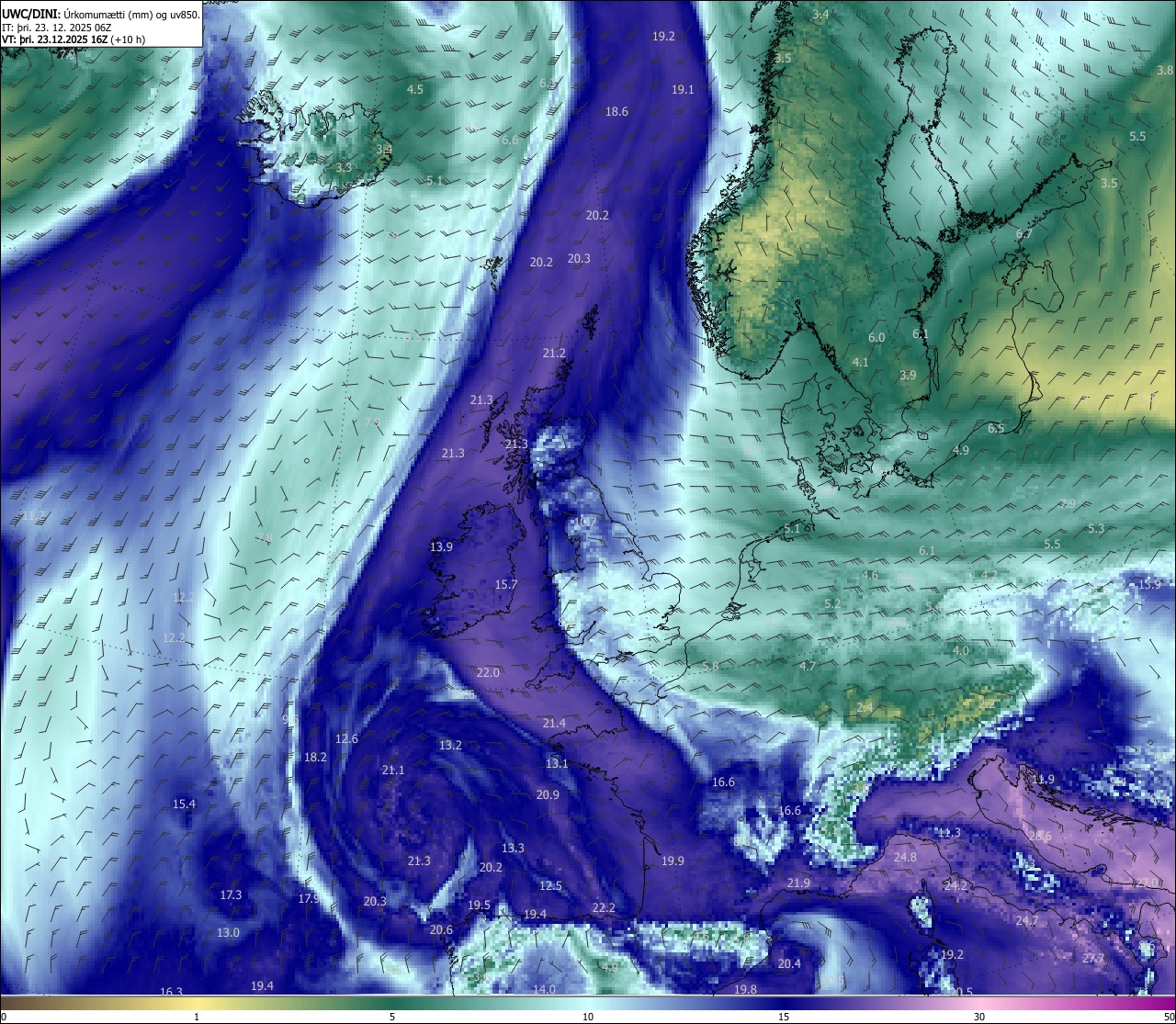Click the VT valid time line 16Z (+10 h)
The width and height of the screenshot is (1176, 1024).
(73, 39)
